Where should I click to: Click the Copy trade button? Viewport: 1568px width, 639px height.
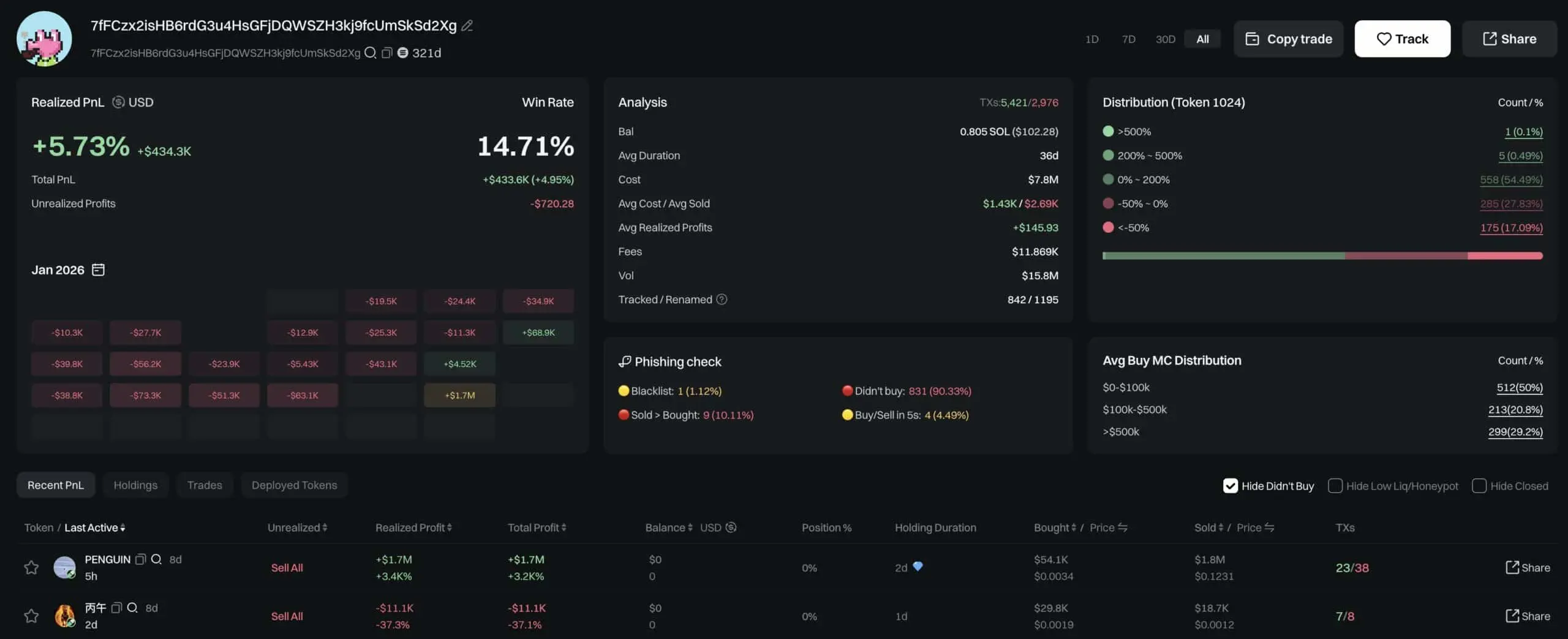click(1288, 39)
